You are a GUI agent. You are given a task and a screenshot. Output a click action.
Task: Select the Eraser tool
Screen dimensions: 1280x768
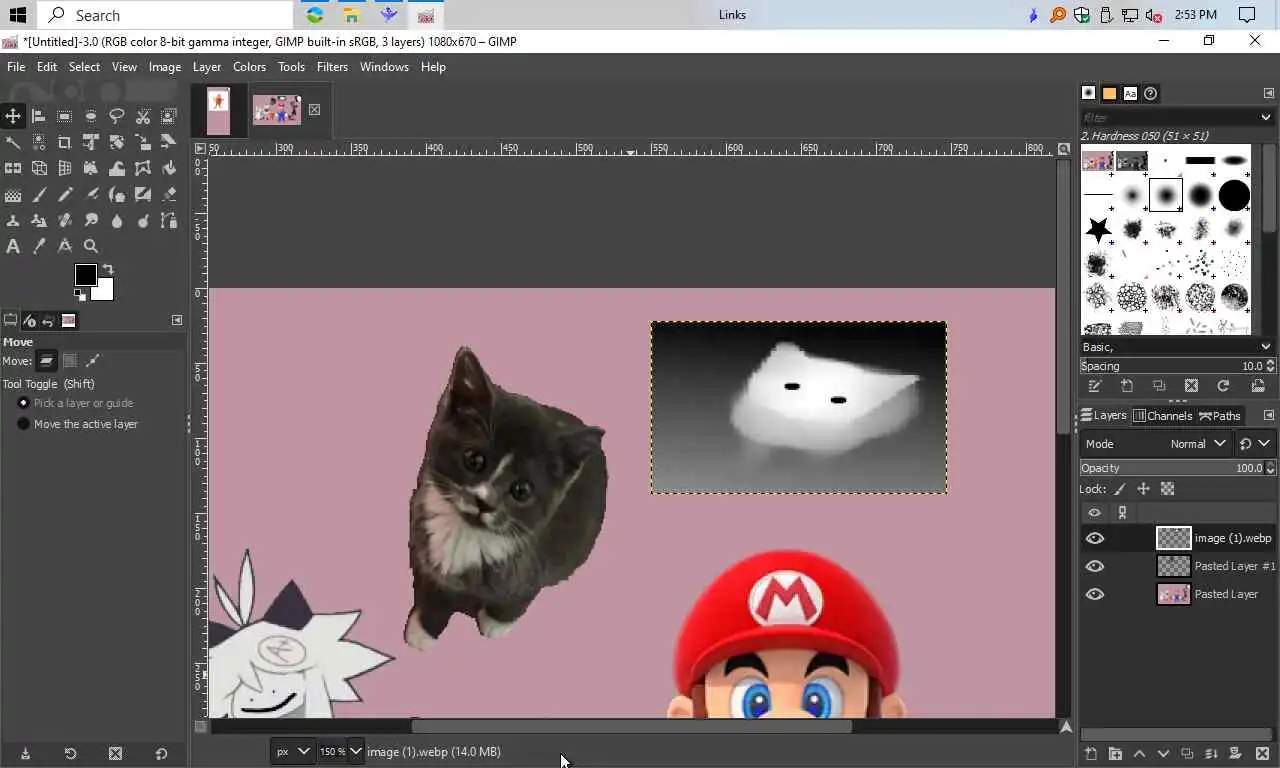click(x=169, y=194)
